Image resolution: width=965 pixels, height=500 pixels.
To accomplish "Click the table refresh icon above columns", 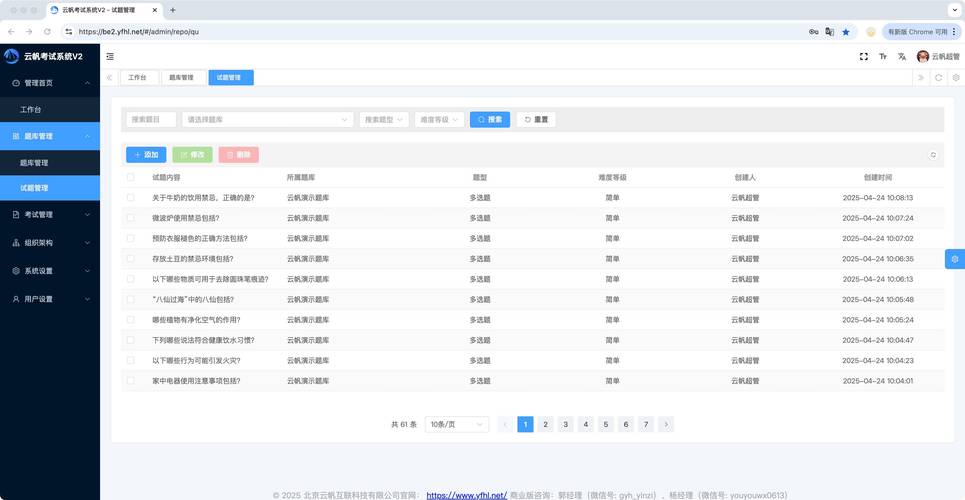I will click(933, 155).
